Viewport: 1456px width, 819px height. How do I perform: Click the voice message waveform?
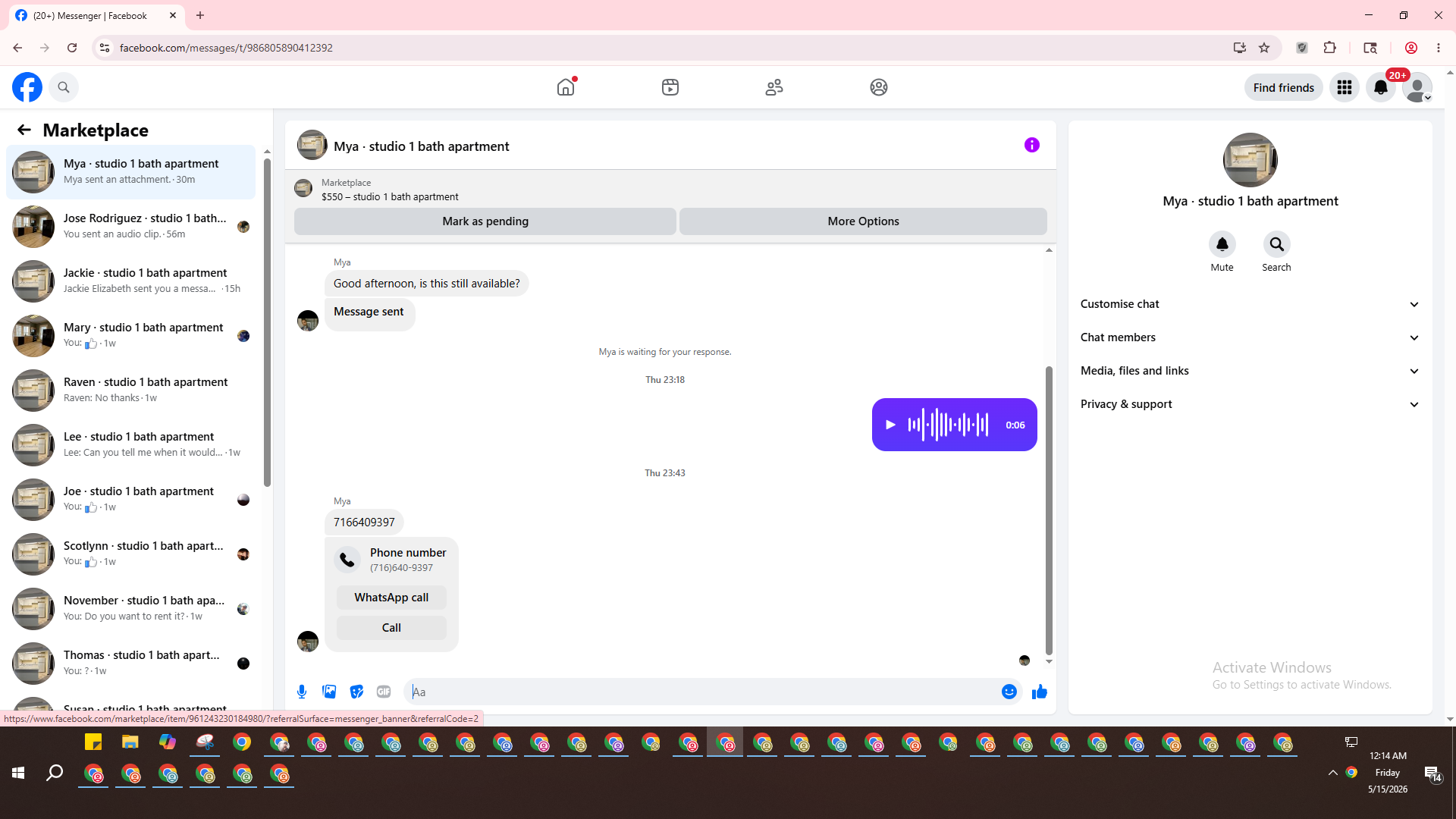948,425
